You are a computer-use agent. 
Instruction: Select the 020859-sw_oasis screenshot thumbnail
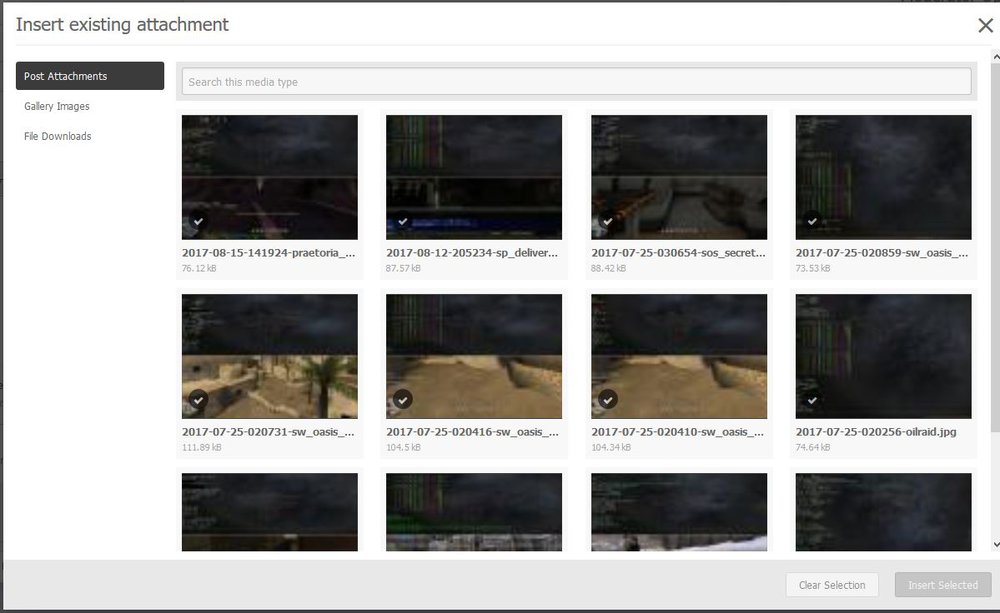click(883, 177)
